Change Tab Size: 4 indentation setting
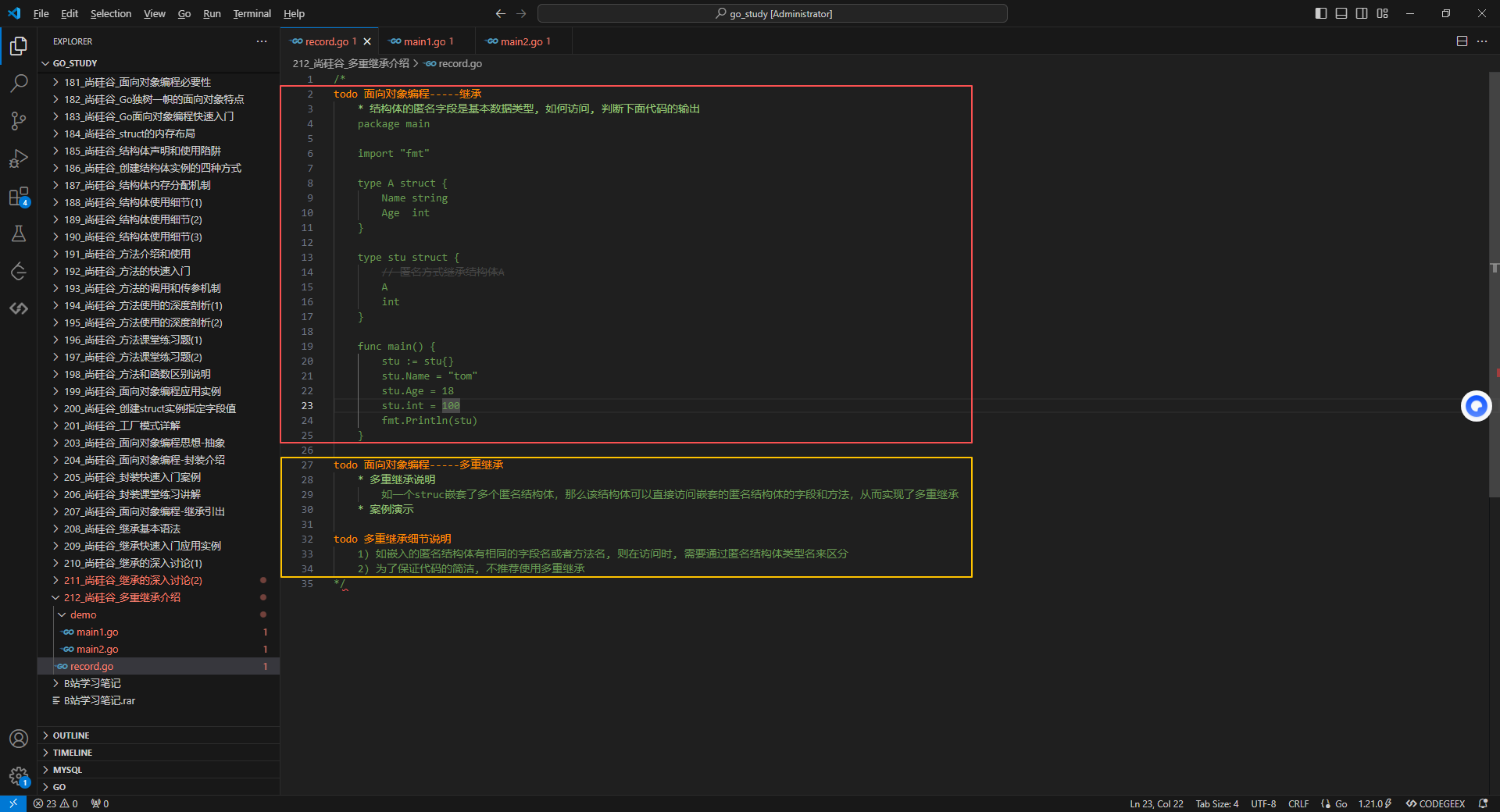 [1217, 803]
